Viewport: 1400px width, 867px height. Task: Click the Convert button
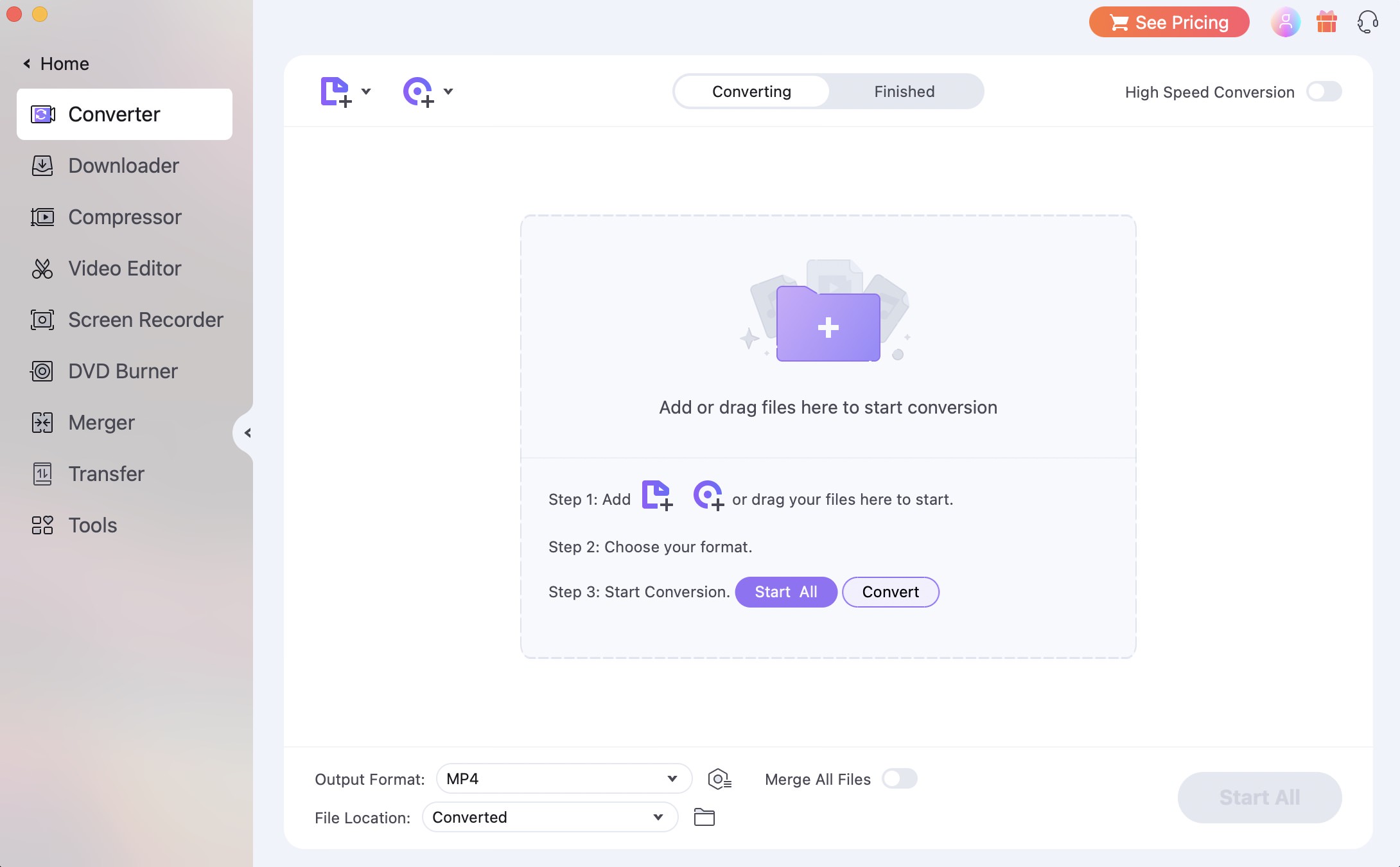pyautogui.click(x=891, y=591)
